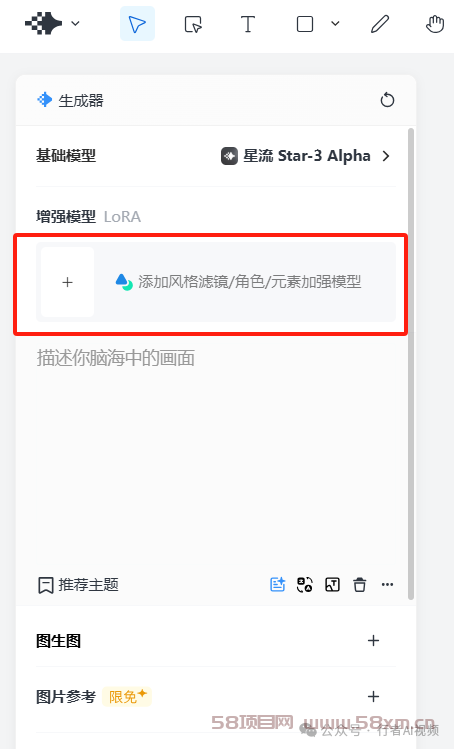Choose the frame selection tool
Screen dimensions: 454x749
tap(193, 24)
